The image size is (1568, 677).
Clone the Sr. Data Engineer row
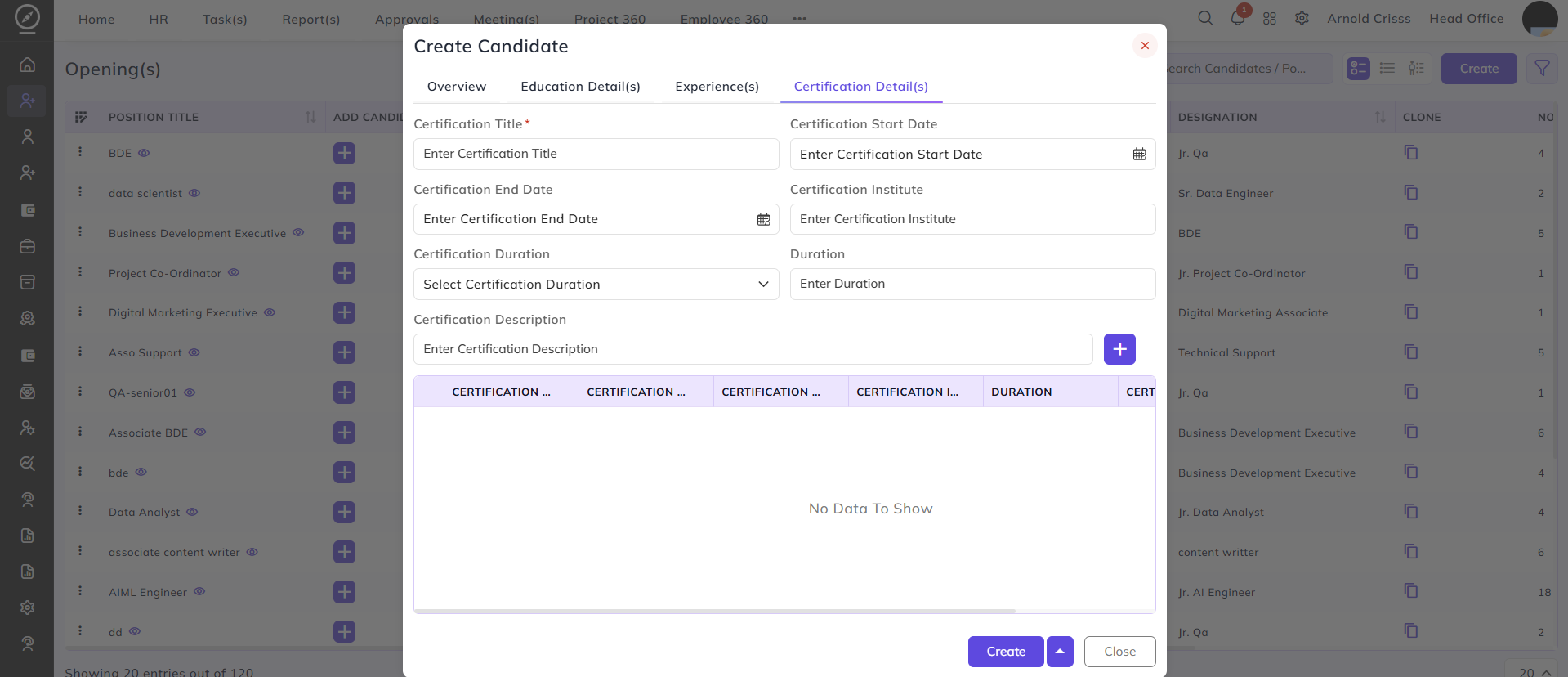1411,192
